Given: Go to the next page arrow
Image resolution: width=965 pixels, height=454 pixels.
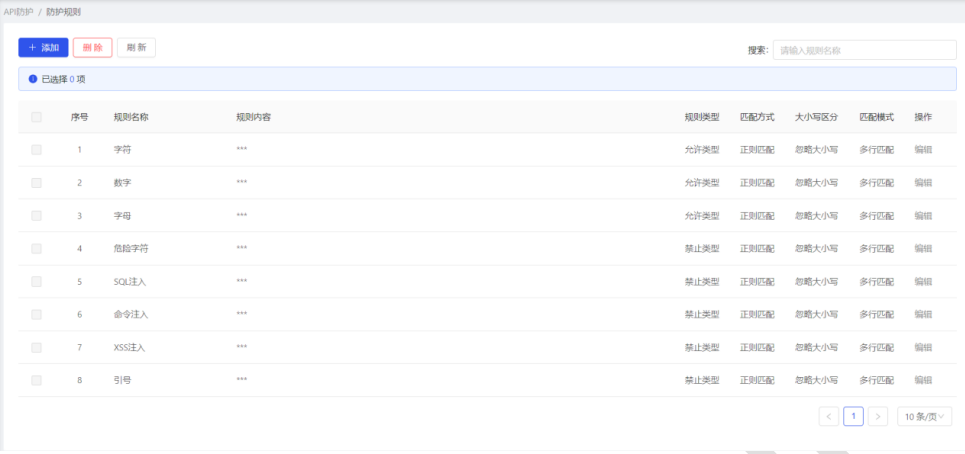Looking at the screenshot, I should [877, 416].
